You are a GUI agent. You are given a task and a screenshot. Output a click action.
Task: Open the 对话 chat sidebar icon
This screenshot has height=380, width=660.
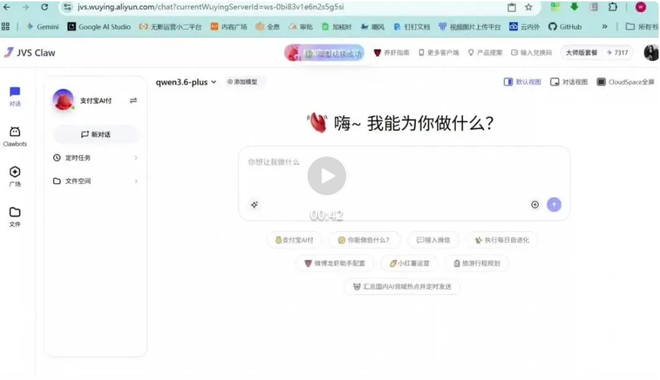point(15,96)
